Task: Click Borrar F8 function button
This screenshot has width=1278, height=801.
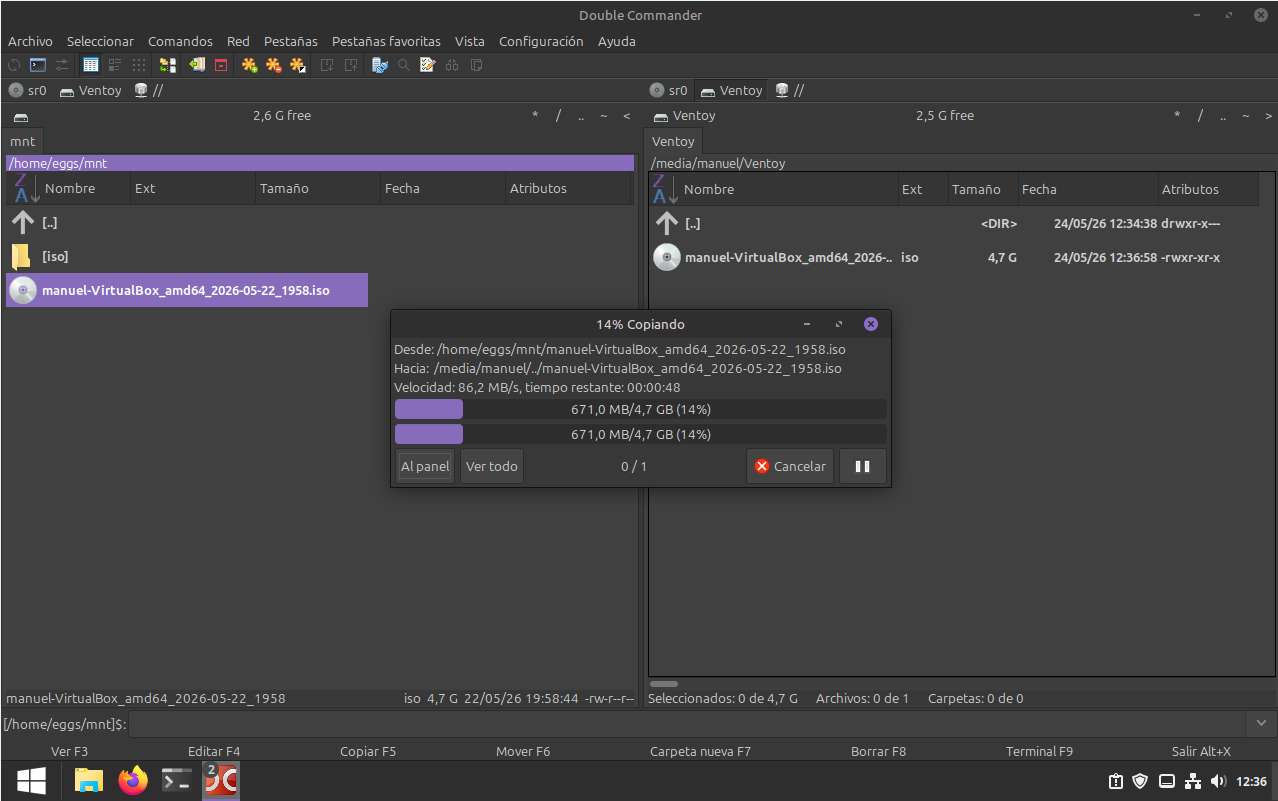Action: 879,751
